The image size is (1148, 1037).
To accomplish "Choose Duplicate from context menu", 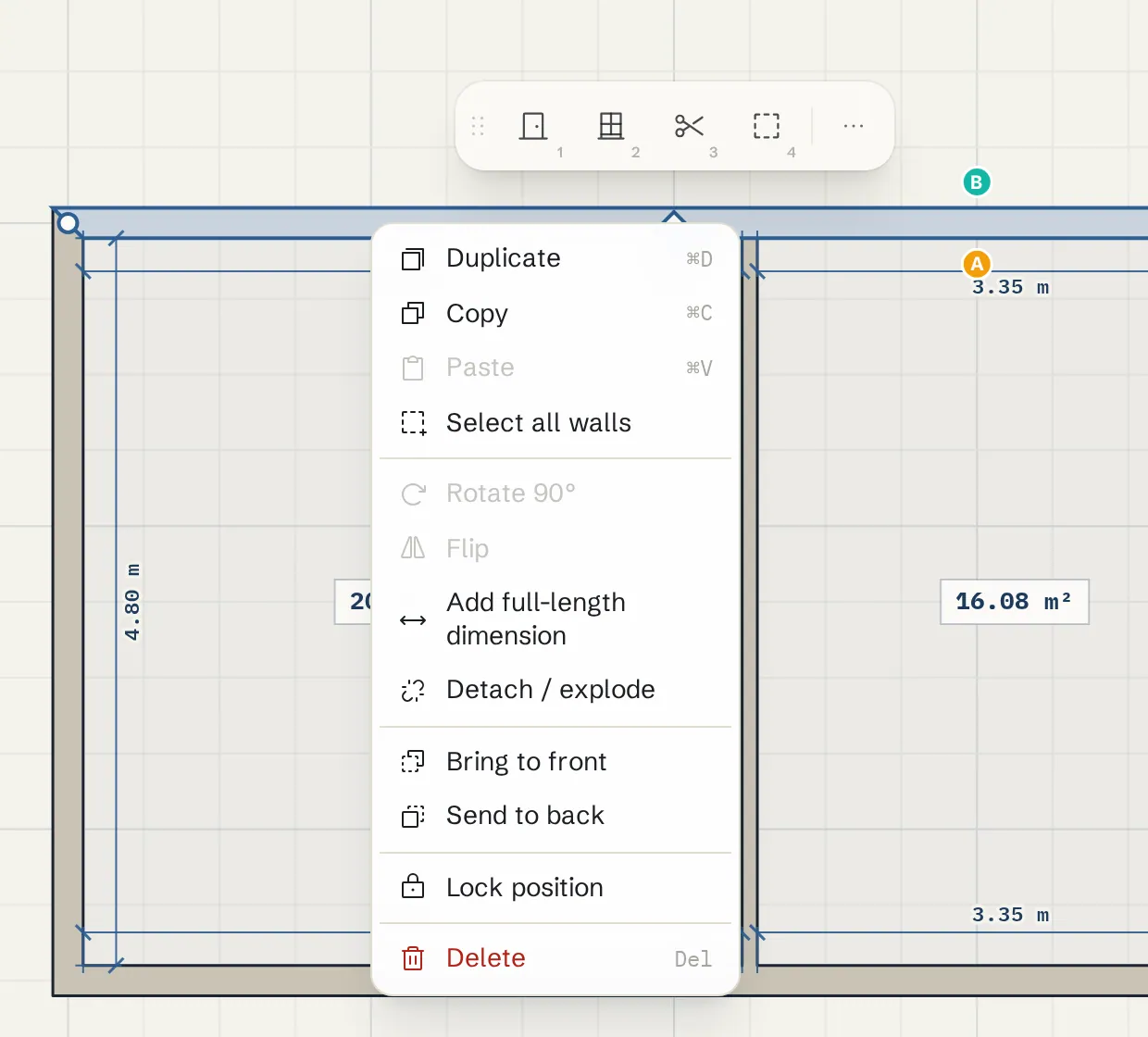I will [x=555, y=258].
